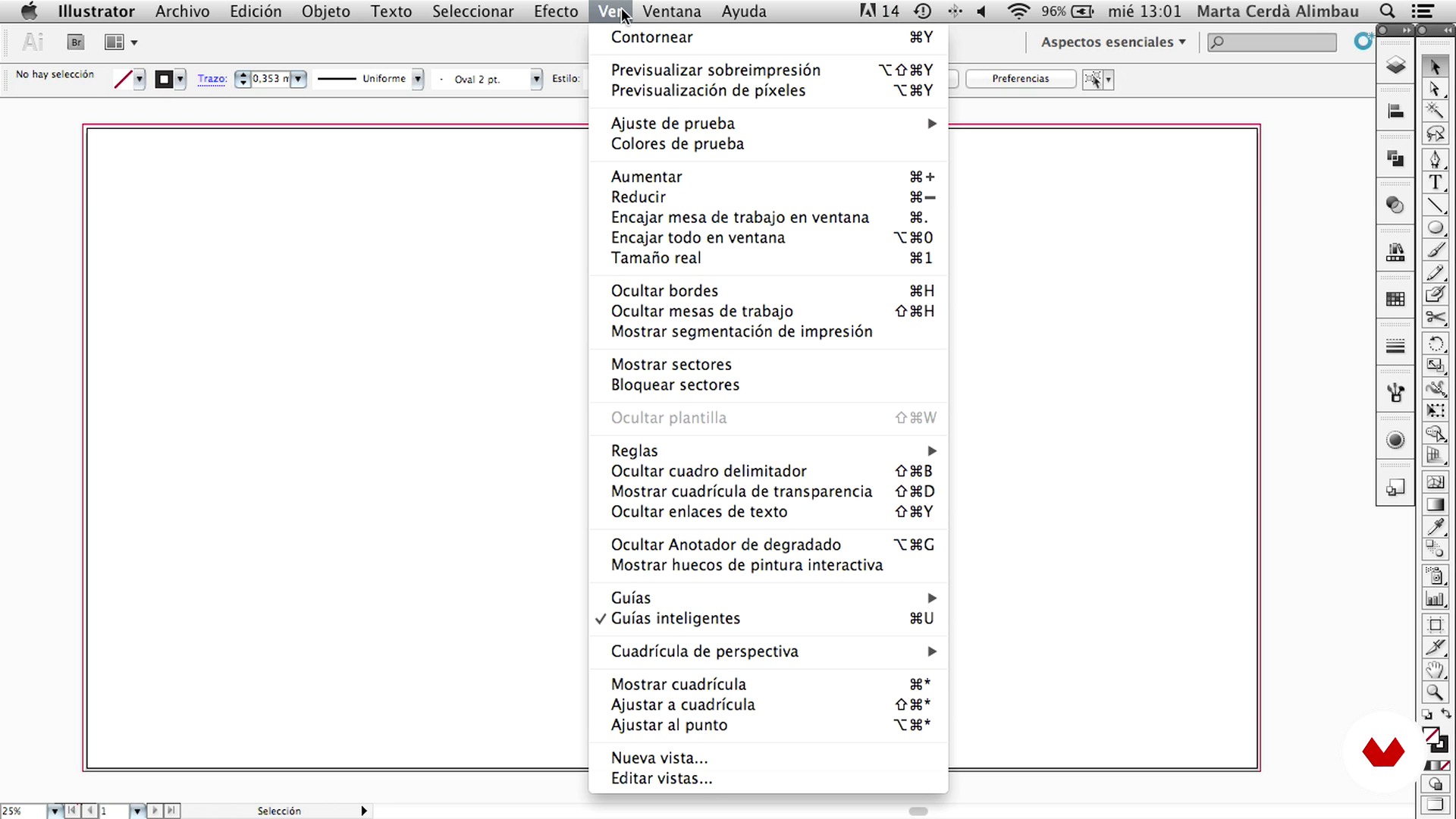The height and width of the screenshot is (819, 1456).
Task: Enable Ajustar a cuadrícula
Action: pyautogui.click(x=768, y=704)
